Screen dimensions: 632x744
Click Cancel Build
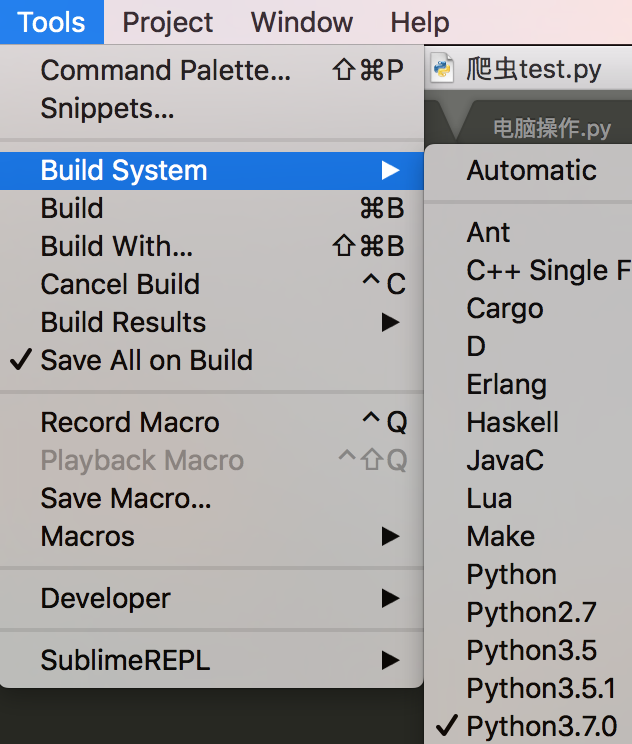pyautogui.click(x=120, y=284)
